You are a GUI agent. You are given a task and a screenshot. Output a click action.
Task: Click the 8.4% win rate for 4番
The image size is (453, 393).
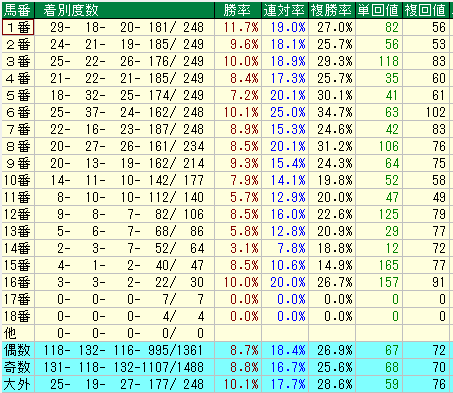238,78
